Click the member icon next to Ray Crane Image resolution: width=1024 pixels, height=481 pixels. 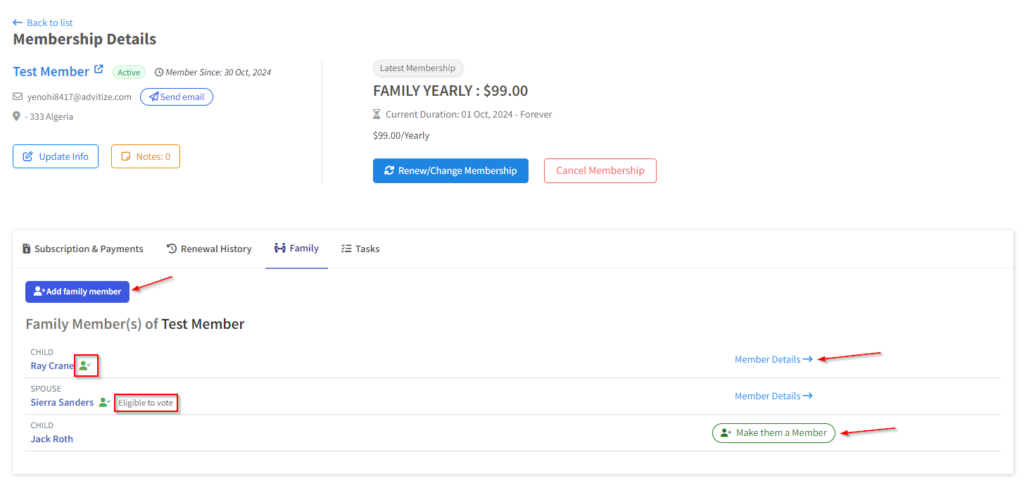pyautogui.click(x=86, y=366)
